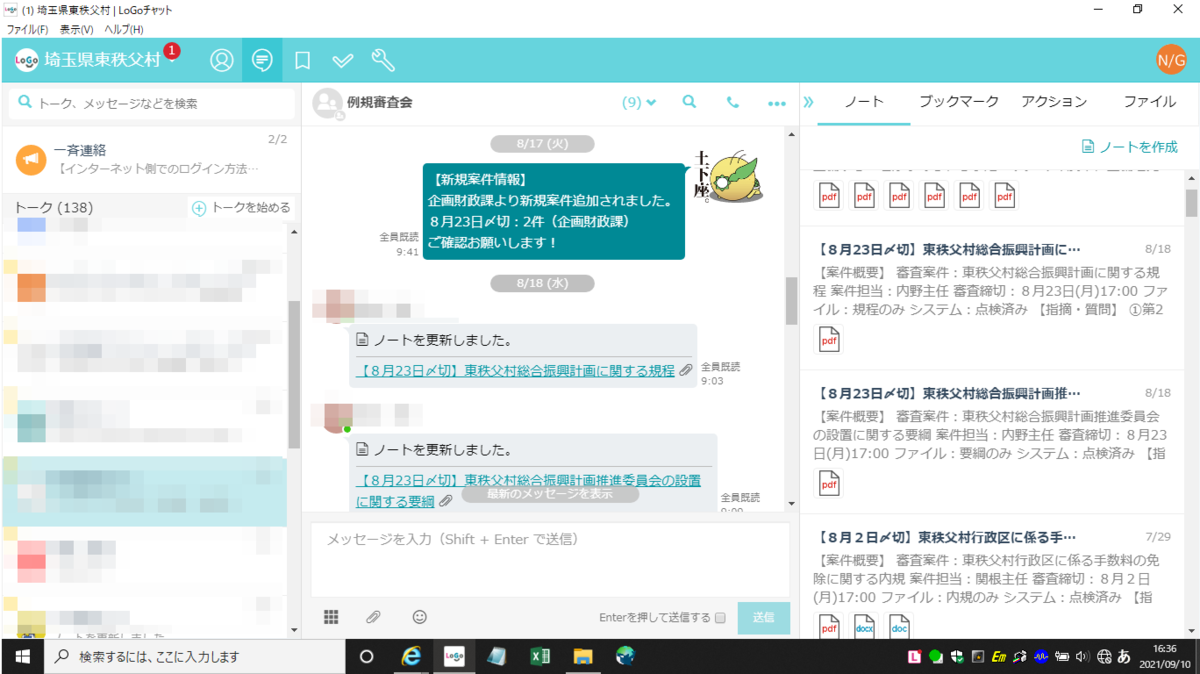
Task: Click the IME あ indicator in tray
Action: point(1124,657)
